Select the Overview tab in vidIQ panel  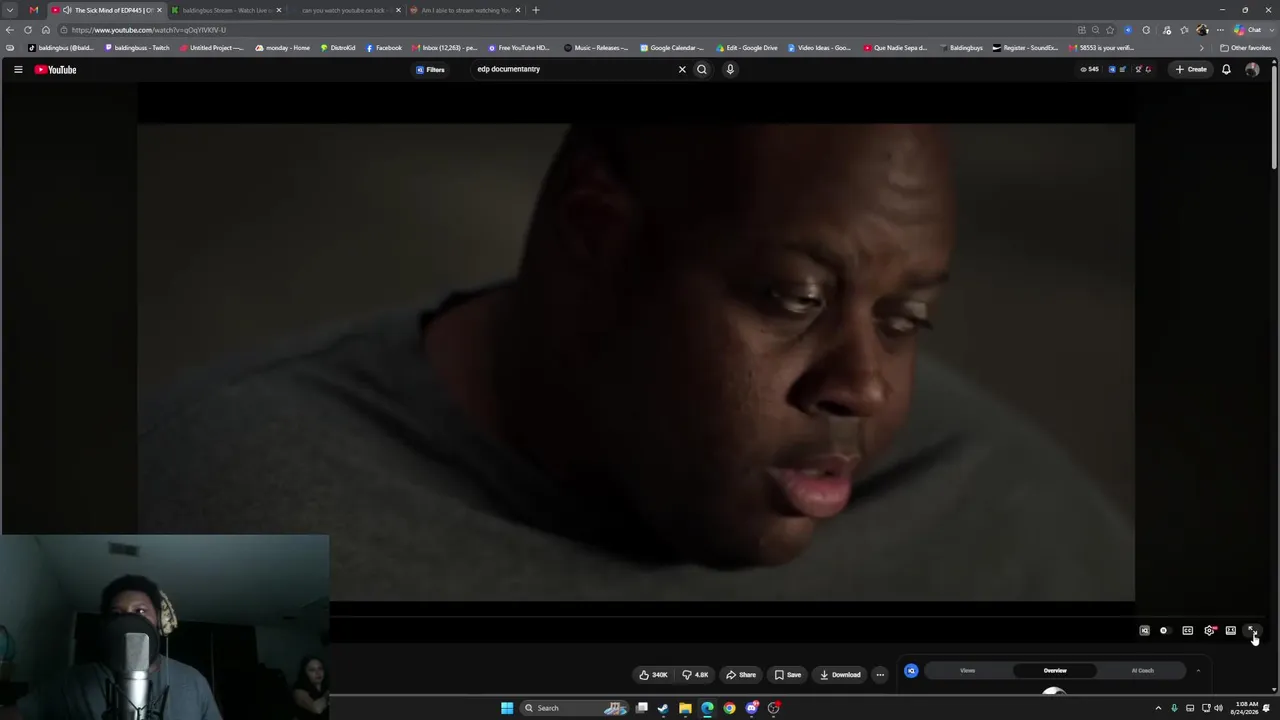1055,671
